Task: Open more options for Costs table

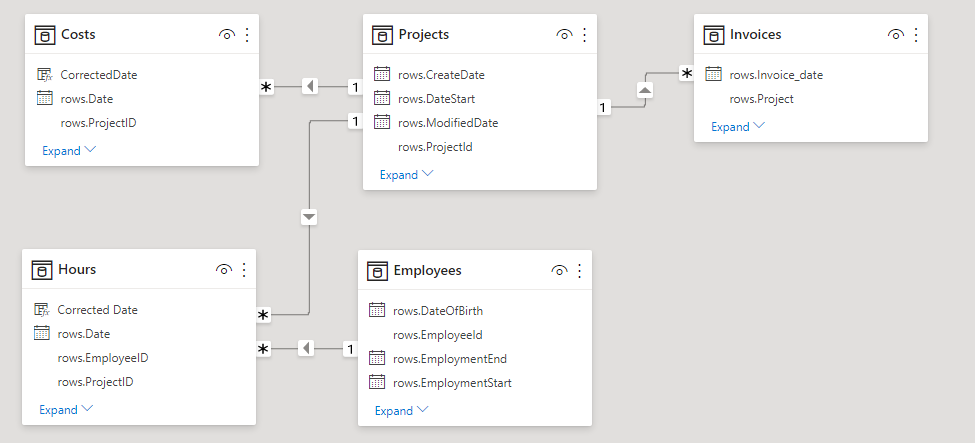Action: tap(247, 35)
